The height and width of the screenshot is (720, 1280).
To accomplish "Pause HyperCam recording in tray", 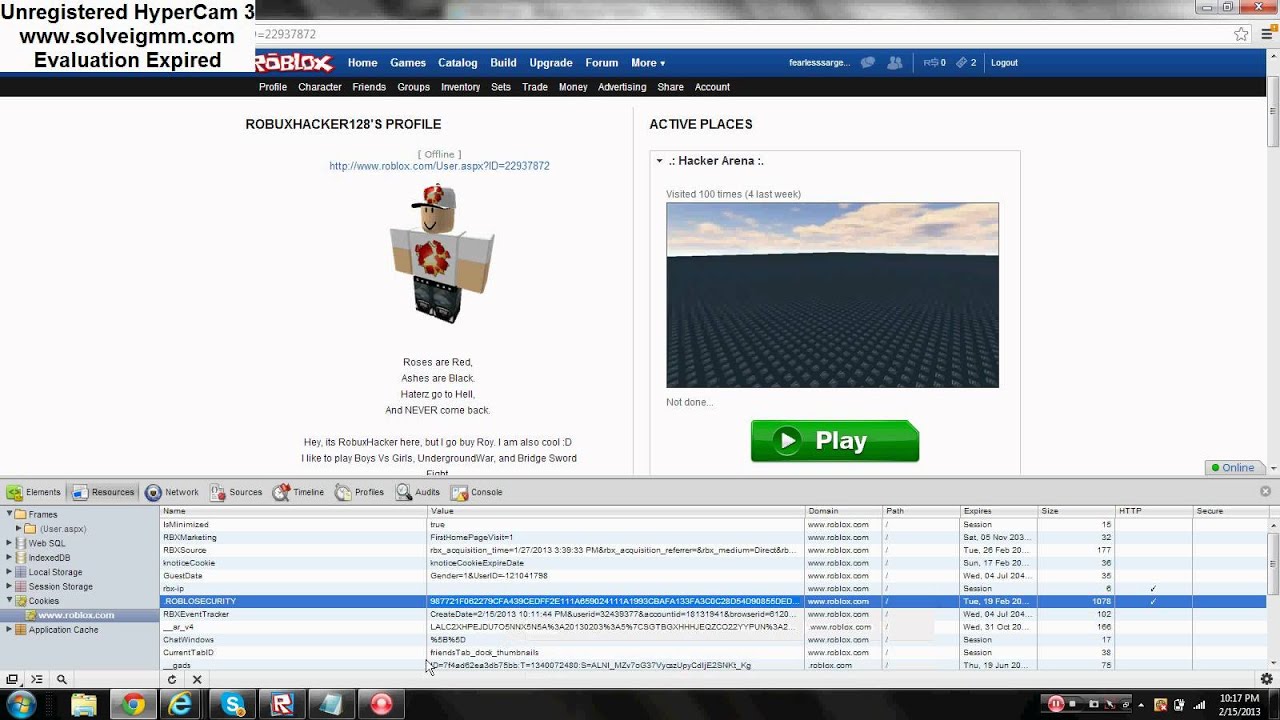I will [x=1055, y=704].
